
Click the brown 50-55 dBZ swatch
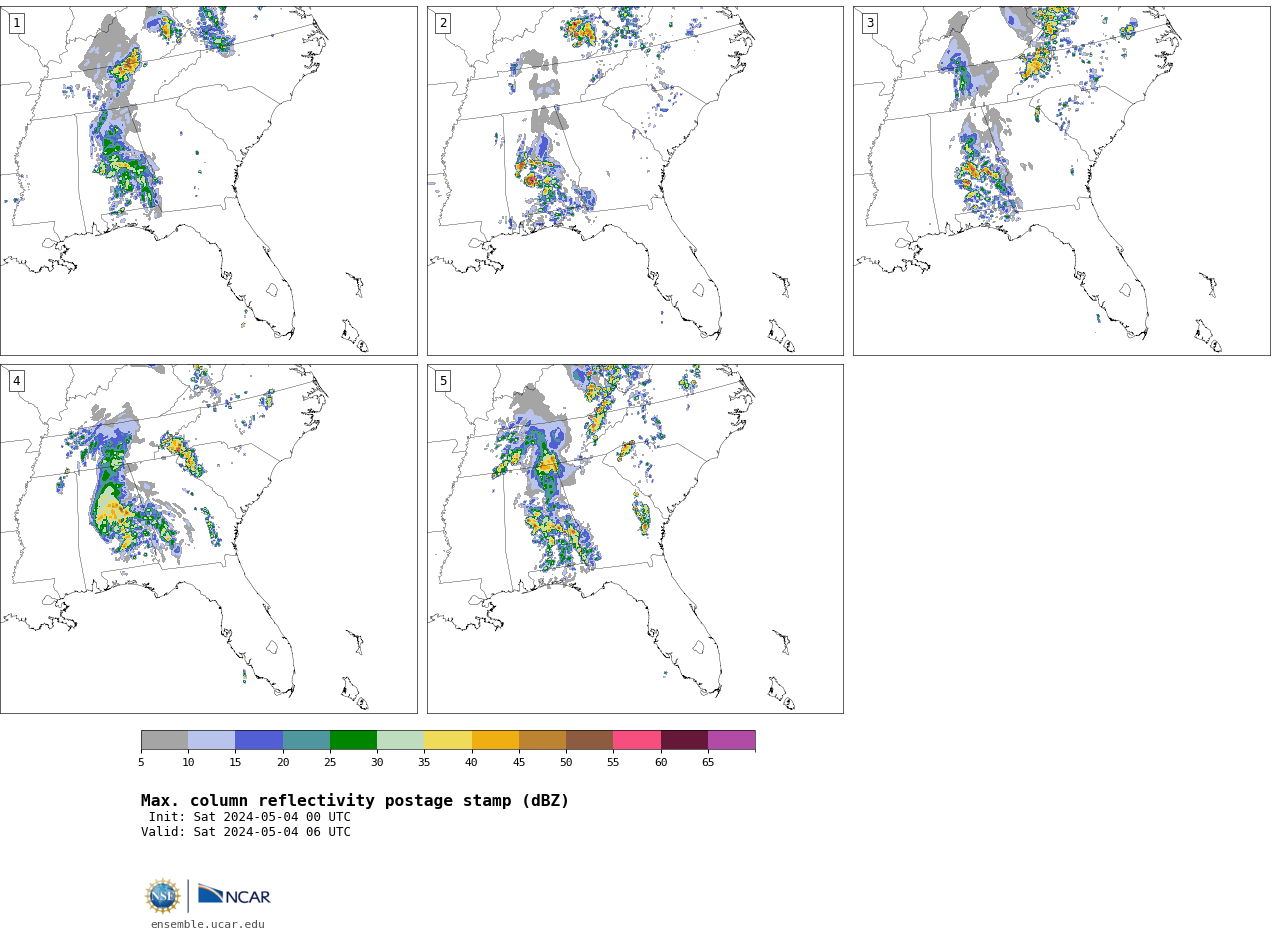tap(590, 740)
